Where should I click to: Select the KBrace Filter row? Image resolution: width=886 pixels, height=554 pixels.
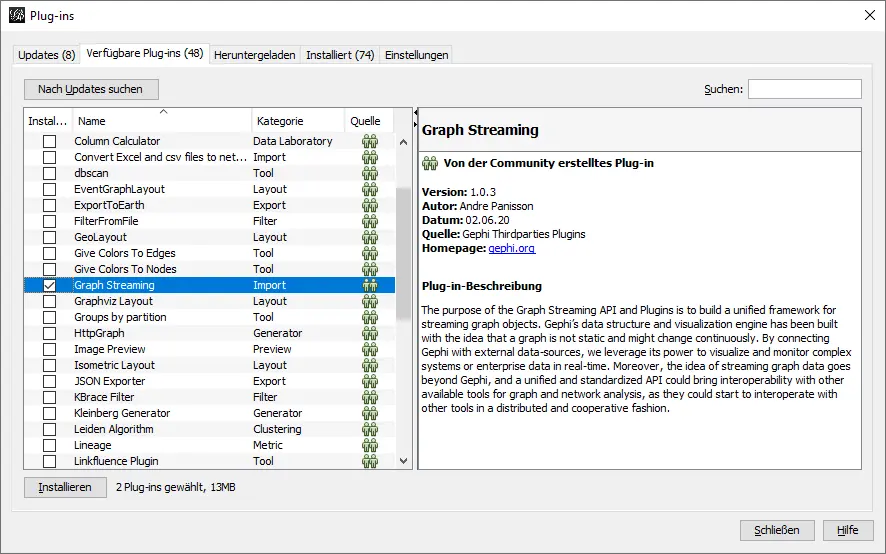click(x=209, y=397)
